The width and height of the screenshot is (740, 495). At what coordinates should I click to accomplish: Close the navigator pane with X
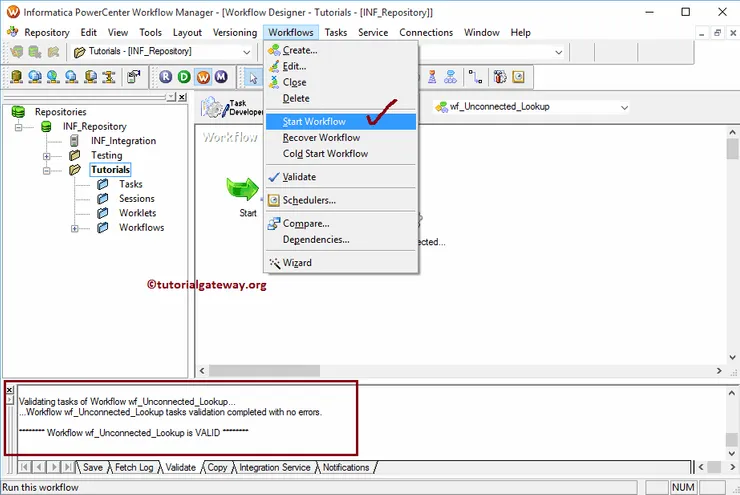(x=182, y=97)
